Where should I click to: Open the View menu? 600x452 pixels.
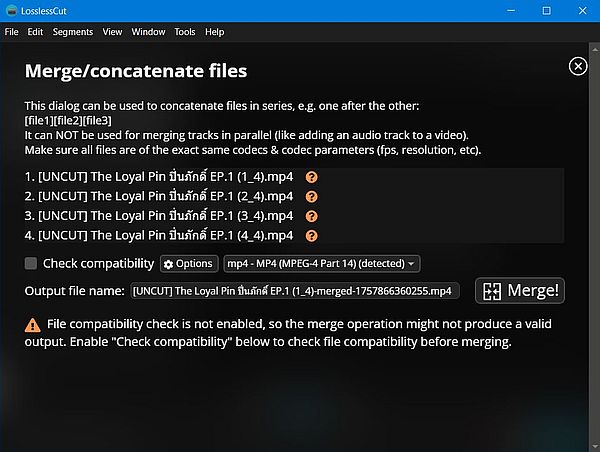pyautogui.click(x=112, y=32)
